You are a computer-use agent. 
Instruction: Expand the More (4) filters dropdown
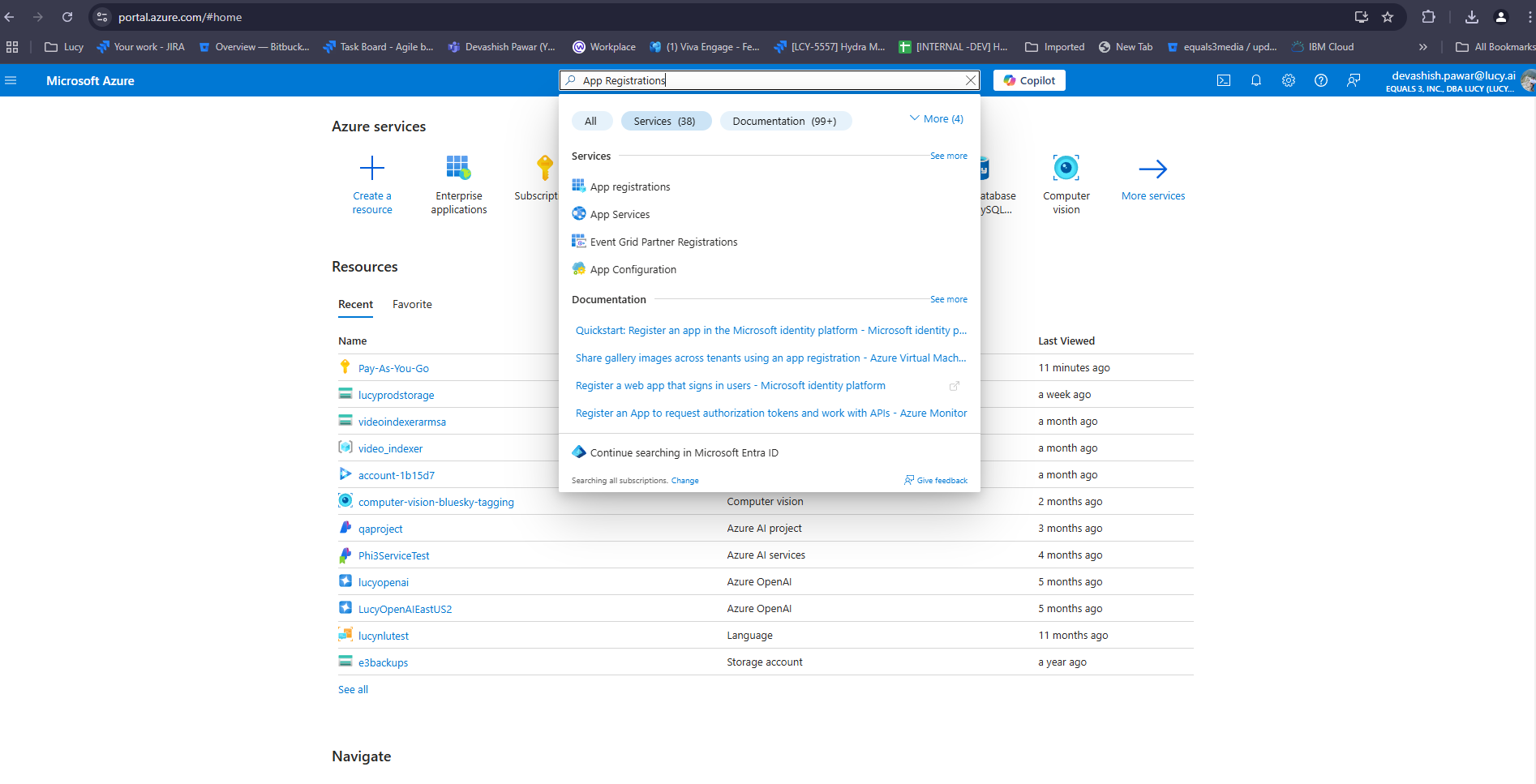tap(937, 119)
